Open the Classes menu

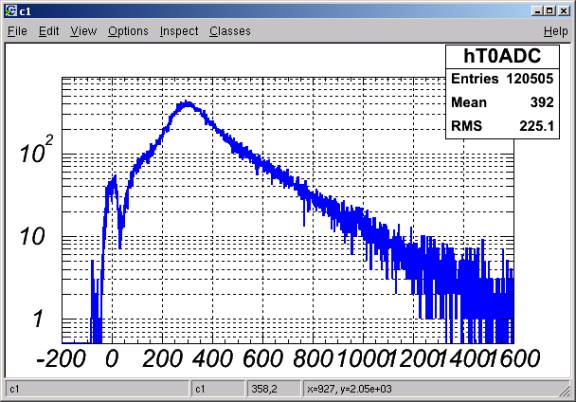tap(230, 31)
